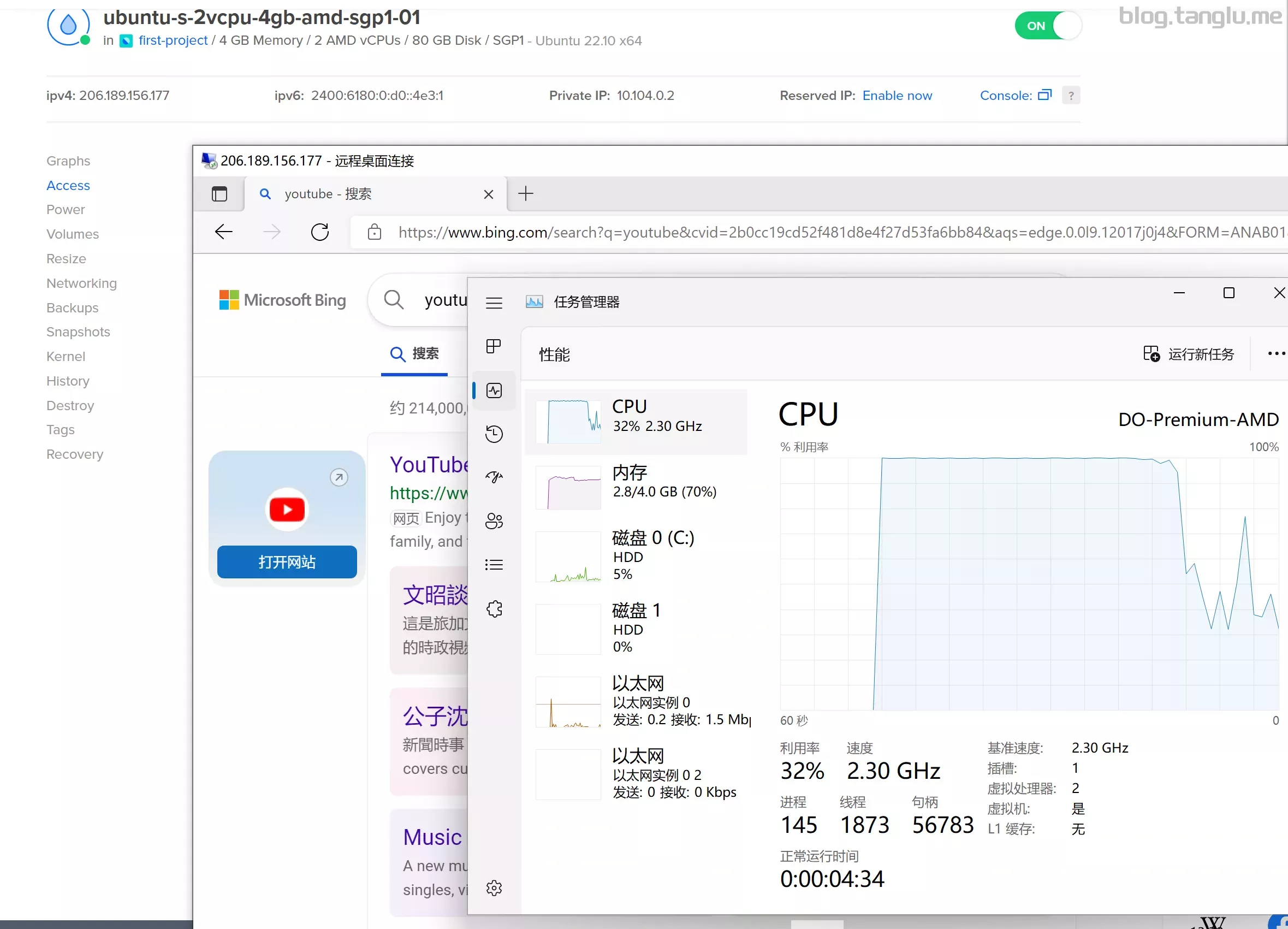Open Snapshots section in sidebar

pos(78,332)
